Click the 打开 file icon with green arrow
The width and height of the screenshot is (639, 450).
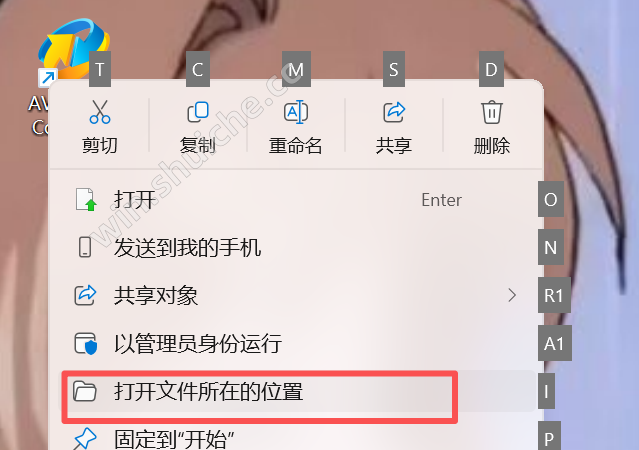pyautogui.click(x=86, y=200)
